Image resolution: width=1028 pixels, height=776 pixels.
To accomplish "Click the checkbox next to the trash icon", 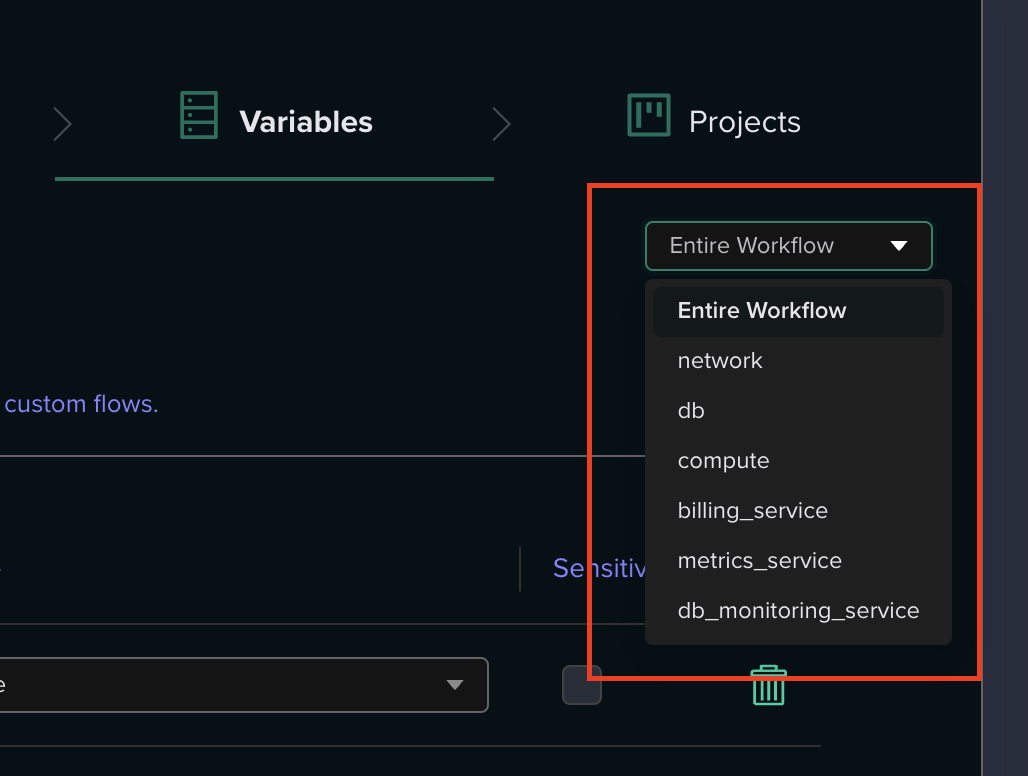I will (x=581, y=685).
